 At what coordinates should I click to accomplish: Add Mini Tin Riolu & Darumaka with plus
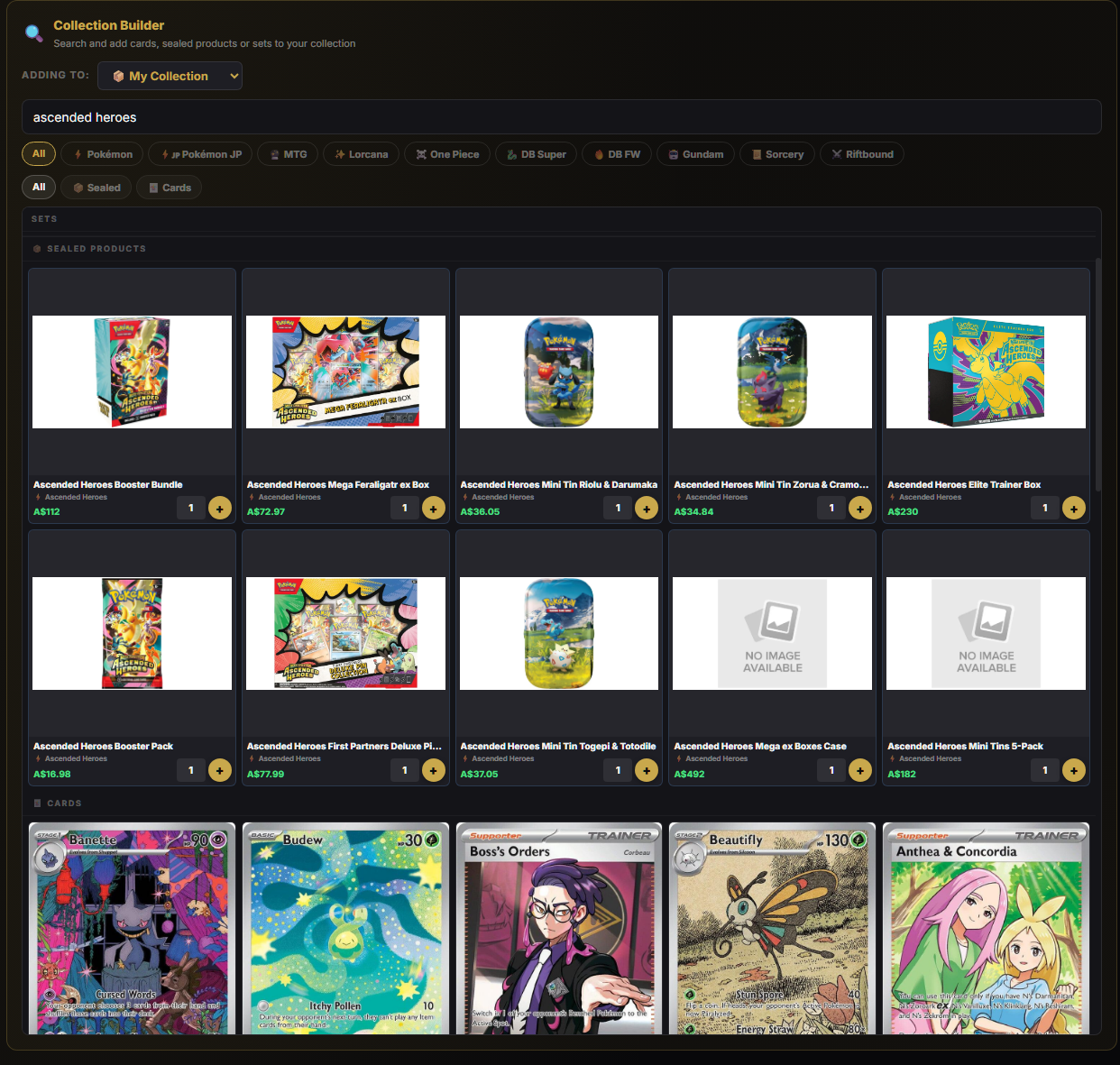647,509
